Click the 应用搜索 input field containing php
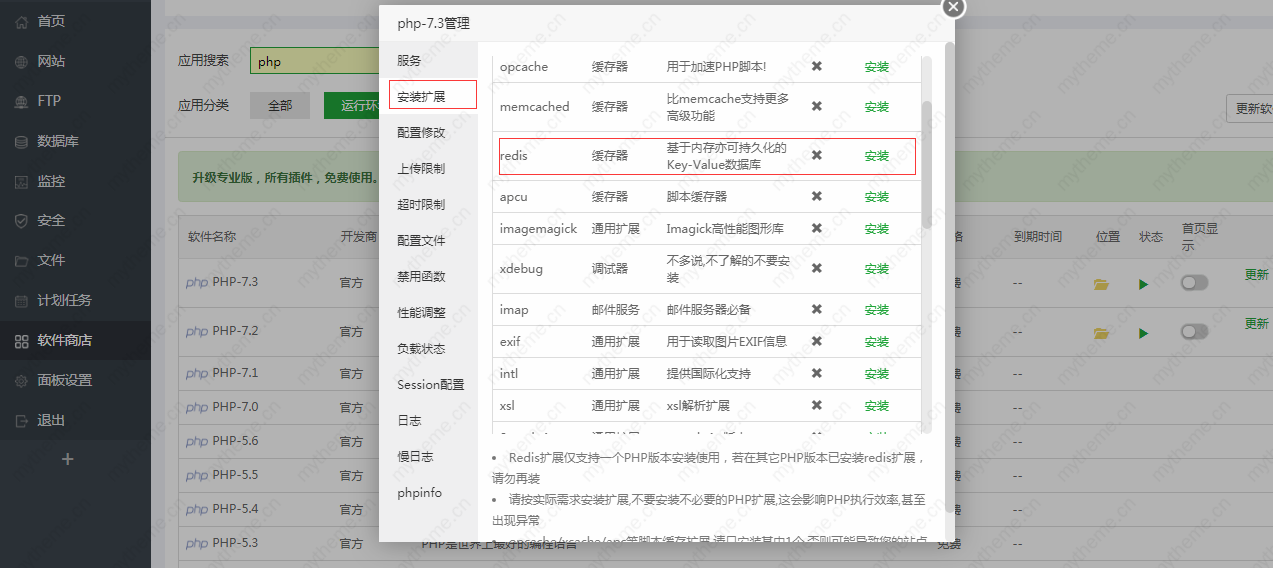Screen dimensions: 1273x568 [312, 61]
